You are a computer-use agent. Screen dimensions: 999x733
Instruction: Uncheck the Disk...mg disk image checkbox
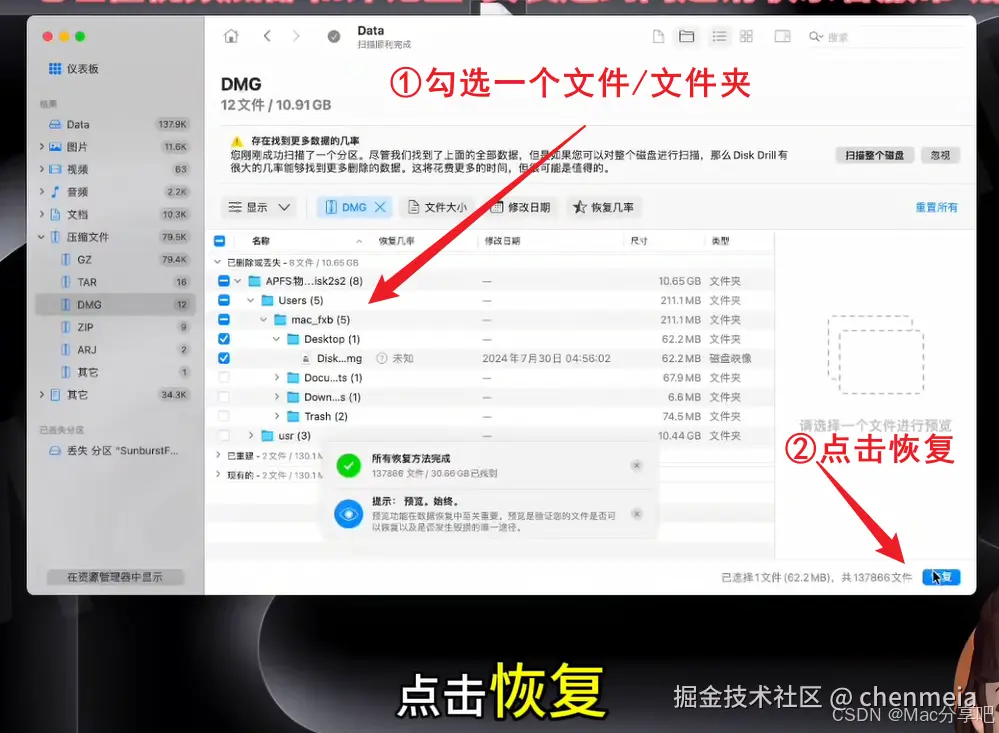coord(224,358)
